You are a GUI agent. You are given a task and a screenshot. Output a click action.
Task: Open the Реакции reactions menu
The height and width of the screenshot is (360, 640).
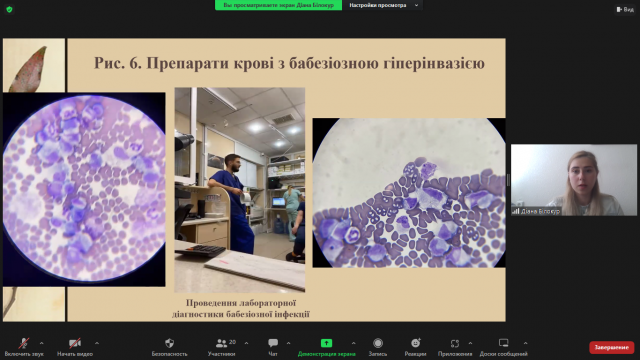point(416,347)
